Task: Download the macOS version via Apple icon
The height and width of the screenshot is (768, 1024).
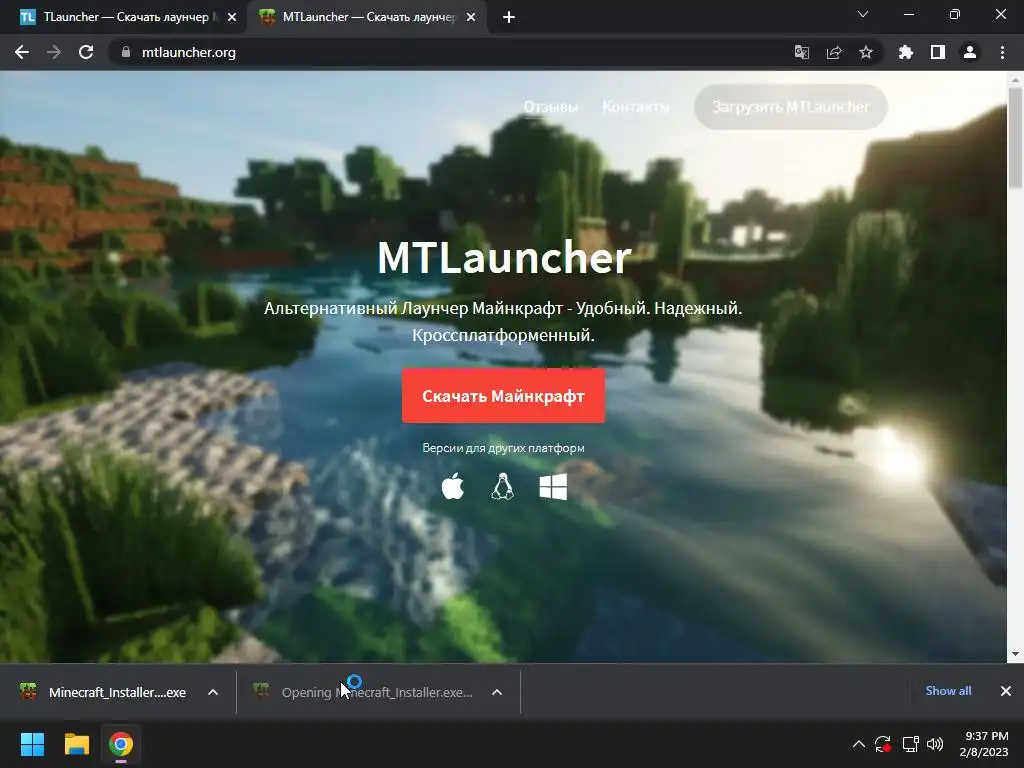Action: tap(453, 487)
